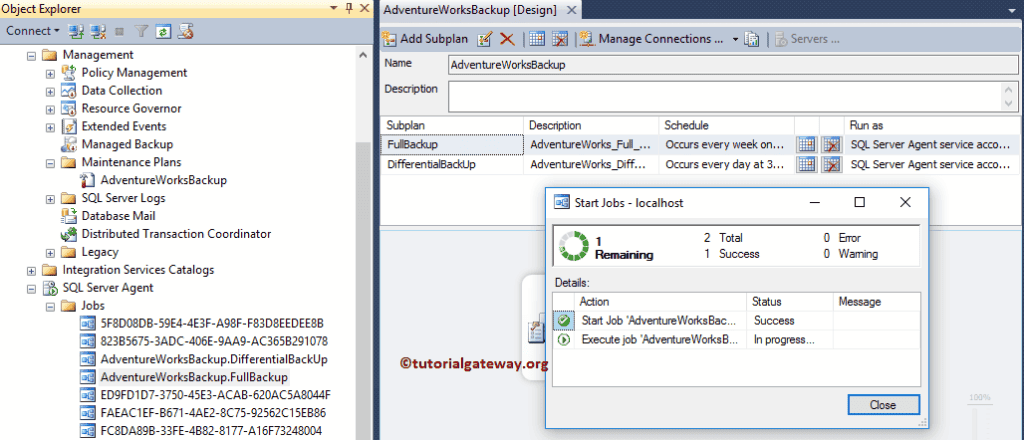This screenshot has height=440, width=1024.
Task: Toggle auto-hide pin of Object Explorer
Action: (x=349, y=8)
